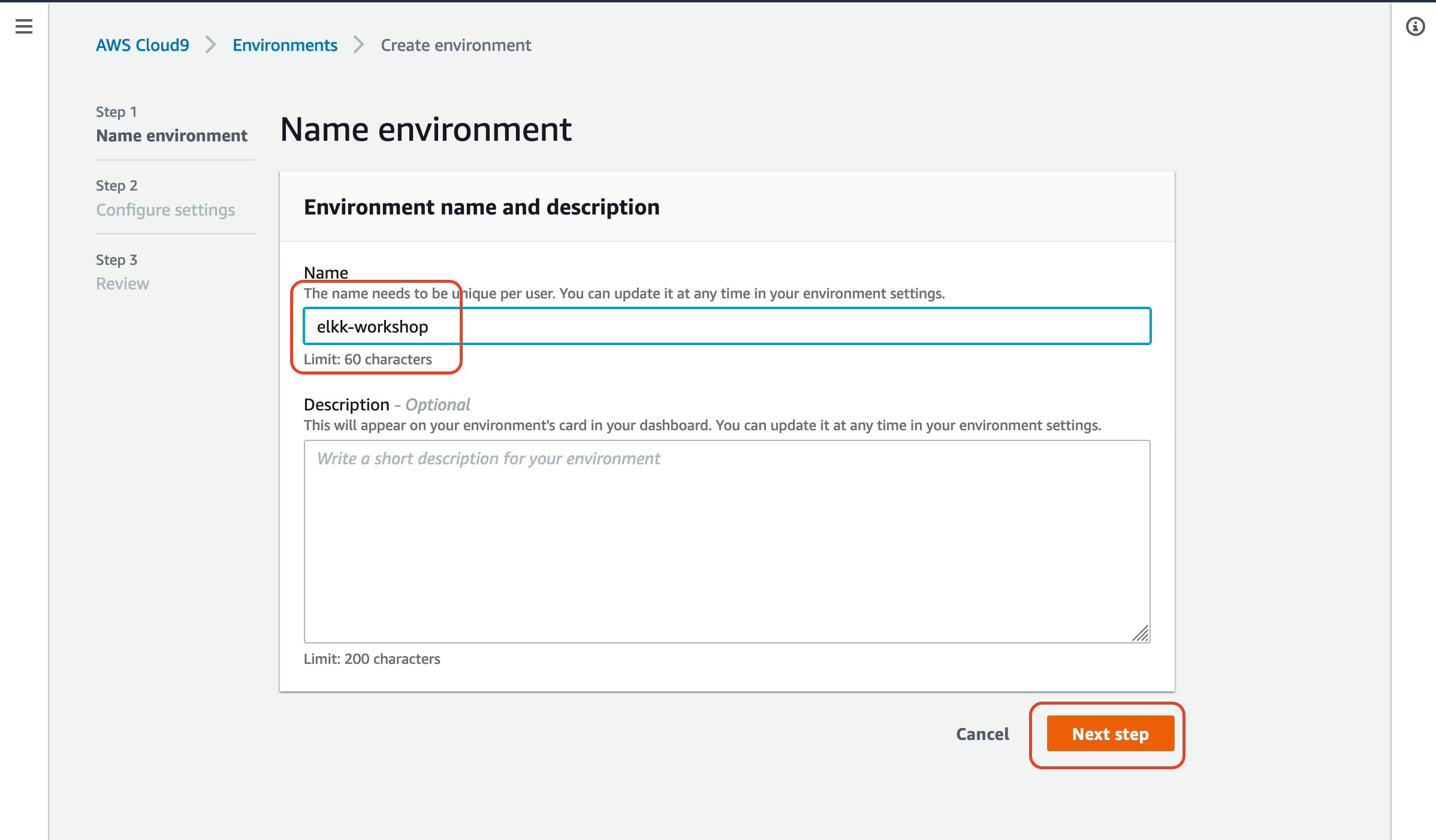Proceed with the Next step button
This screenshot has height=840, width=1436.
point(1110,733)
